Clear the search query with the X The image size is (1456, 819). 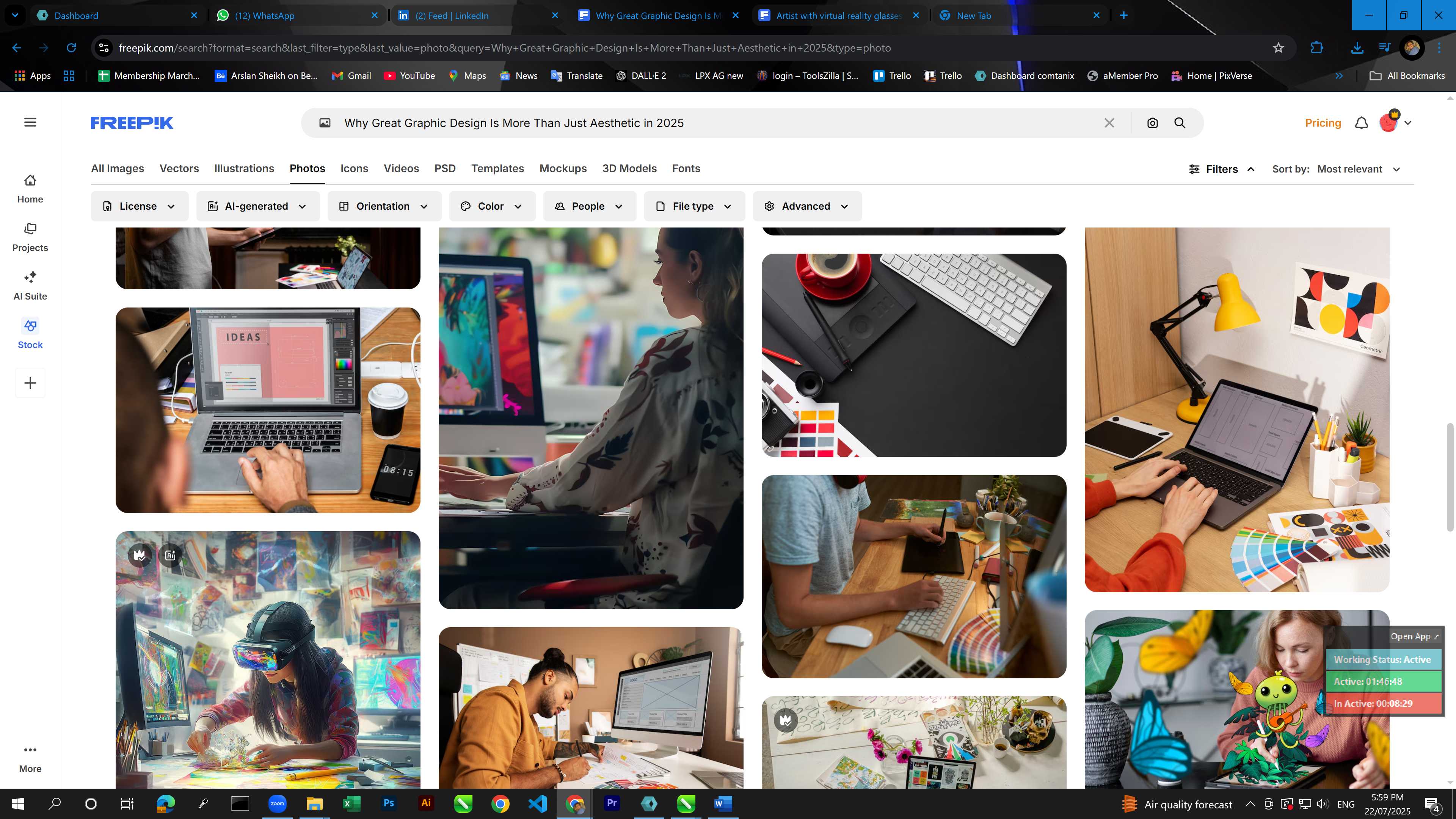(1109, 122)
